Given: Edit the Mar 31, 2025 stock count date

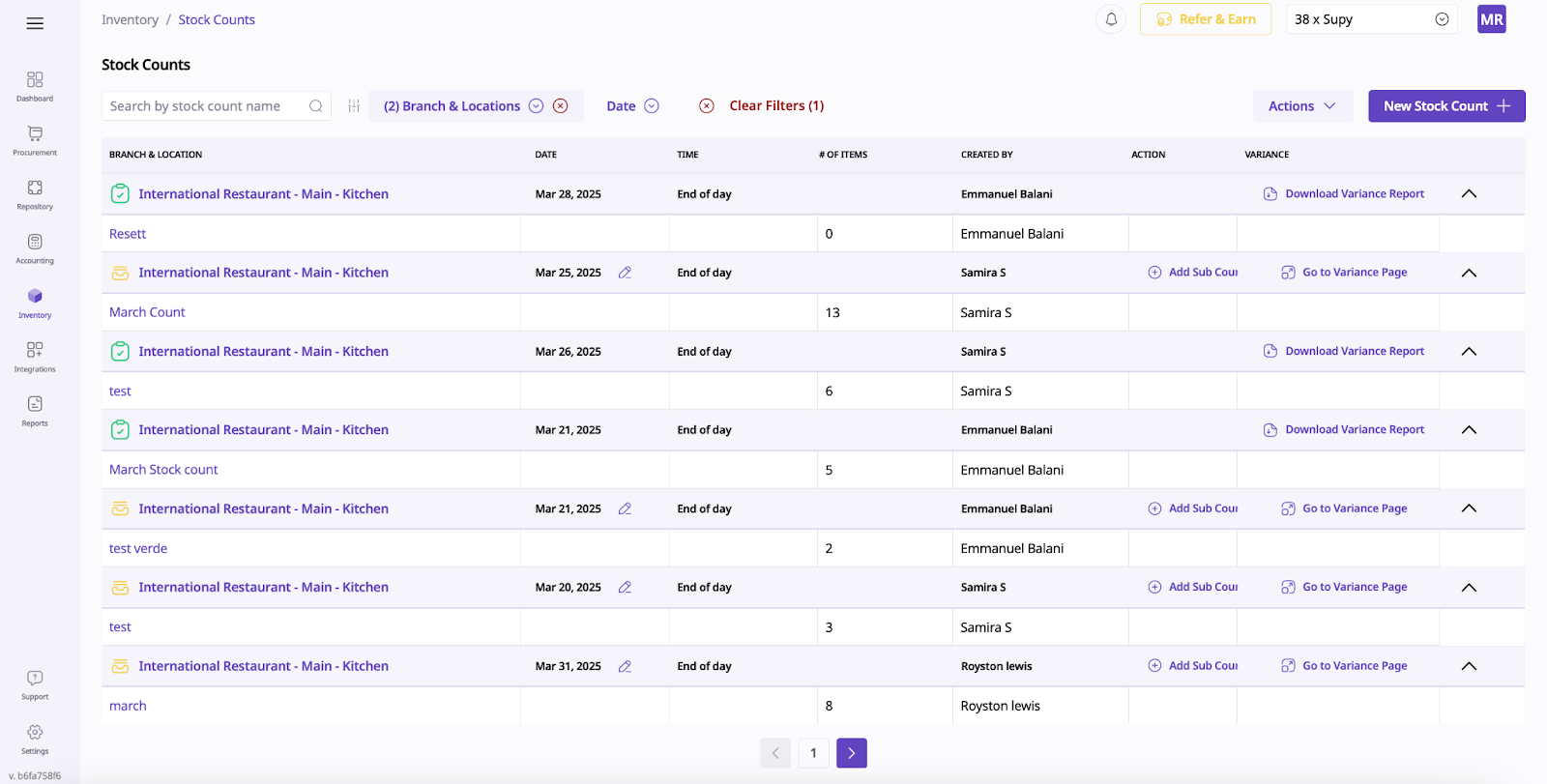Looking at the screenshot, I should tap(625, 666).
